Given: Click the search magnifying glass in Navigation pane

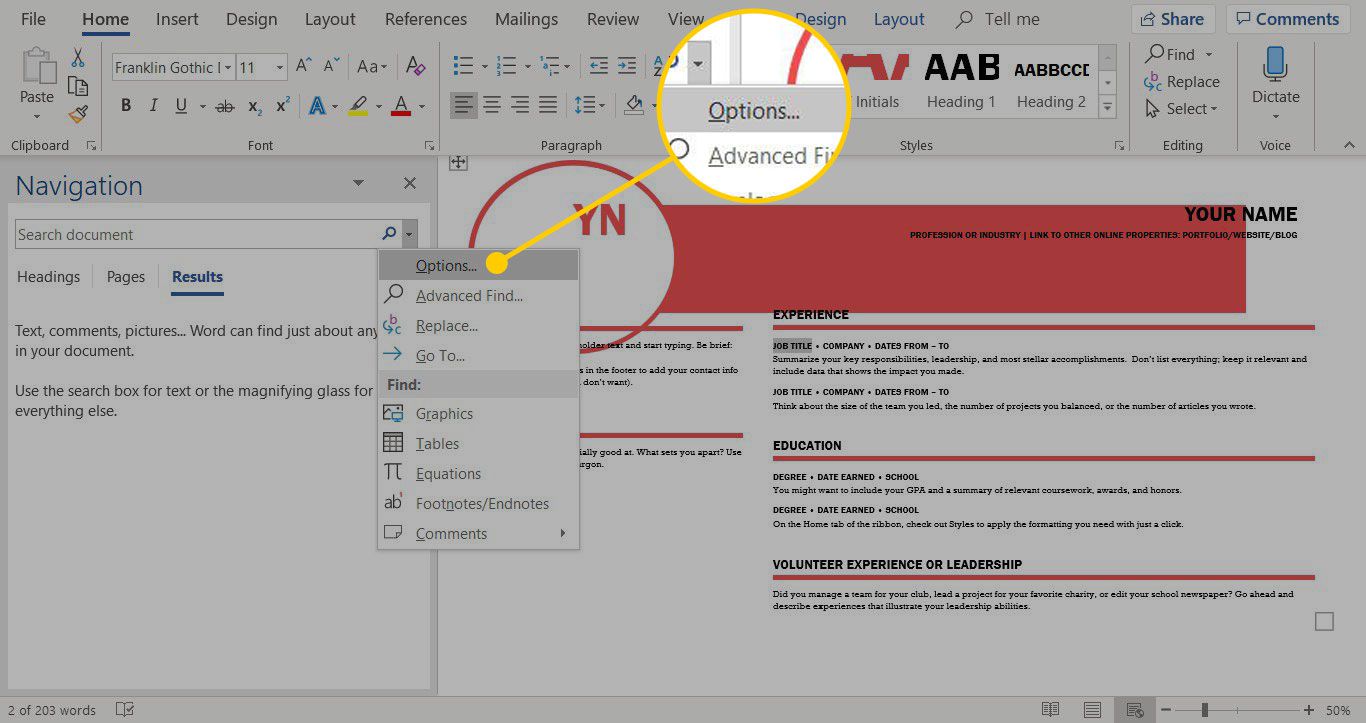Looking at the screenshot, I should [x=389, y=235].
